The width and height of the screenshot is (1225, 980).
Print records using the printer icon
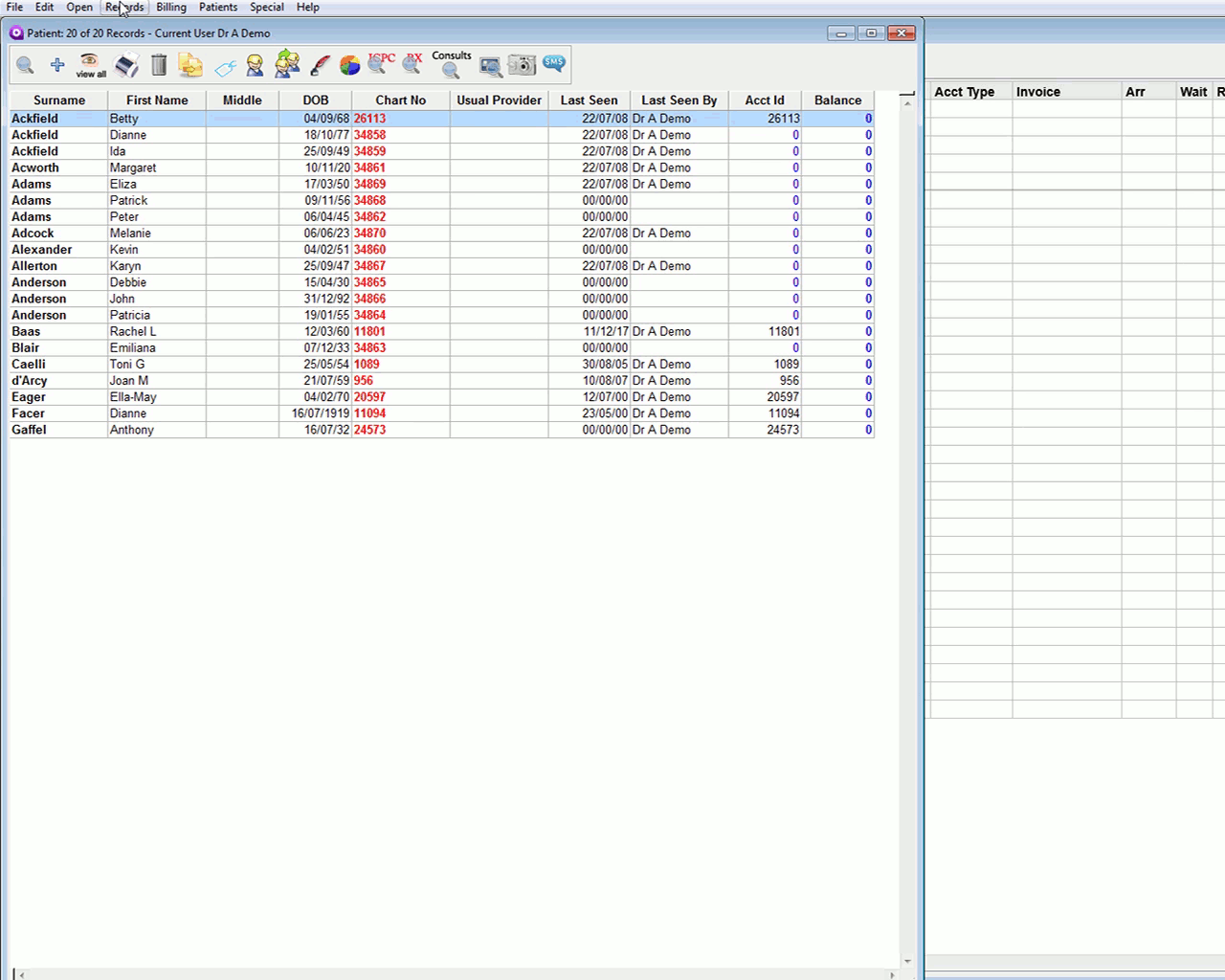pyautogui.click(x=125, y=65)
